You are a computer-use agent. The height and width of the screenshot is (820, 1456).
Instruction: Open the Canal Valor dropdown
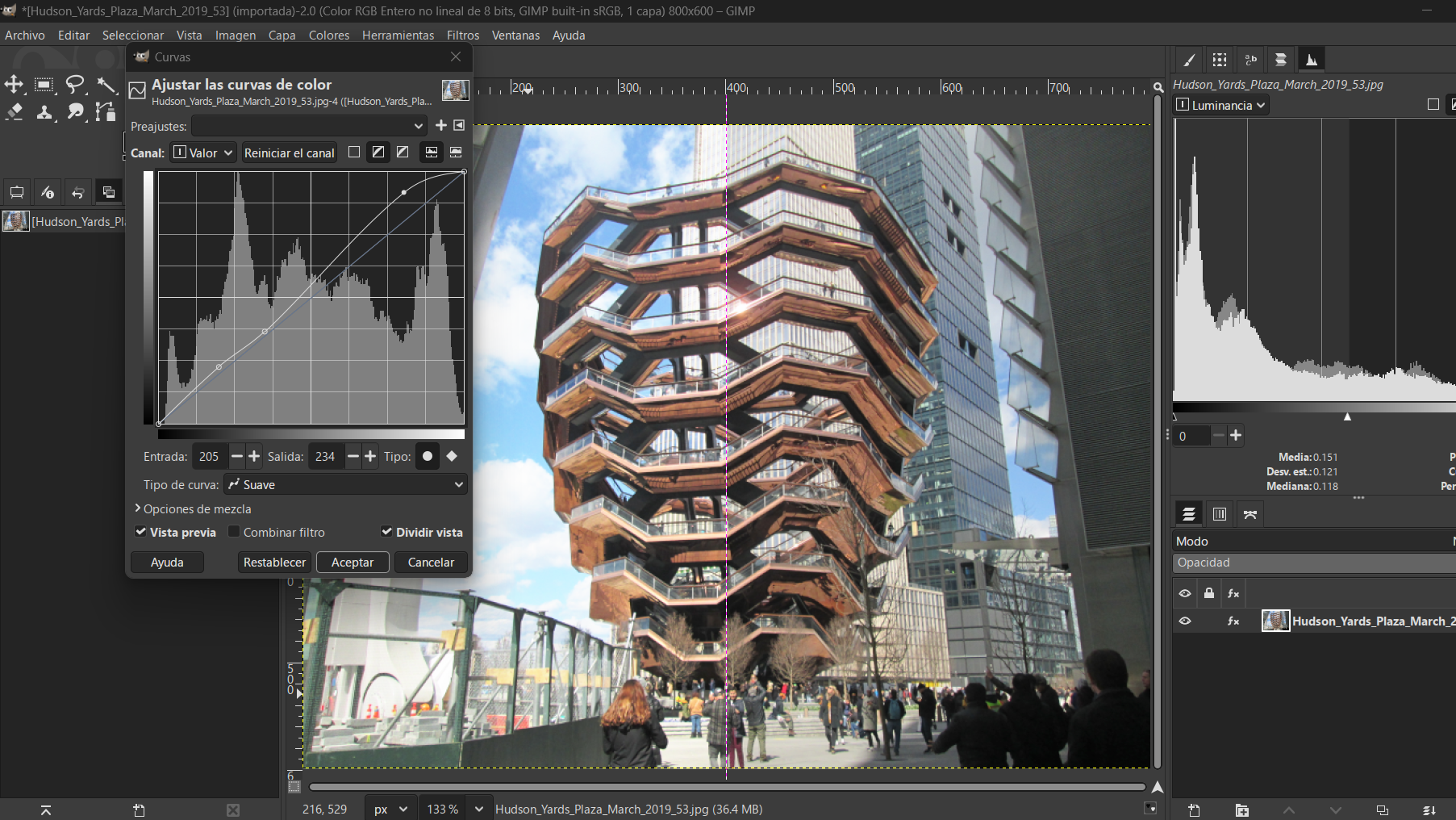coord(203,153)
